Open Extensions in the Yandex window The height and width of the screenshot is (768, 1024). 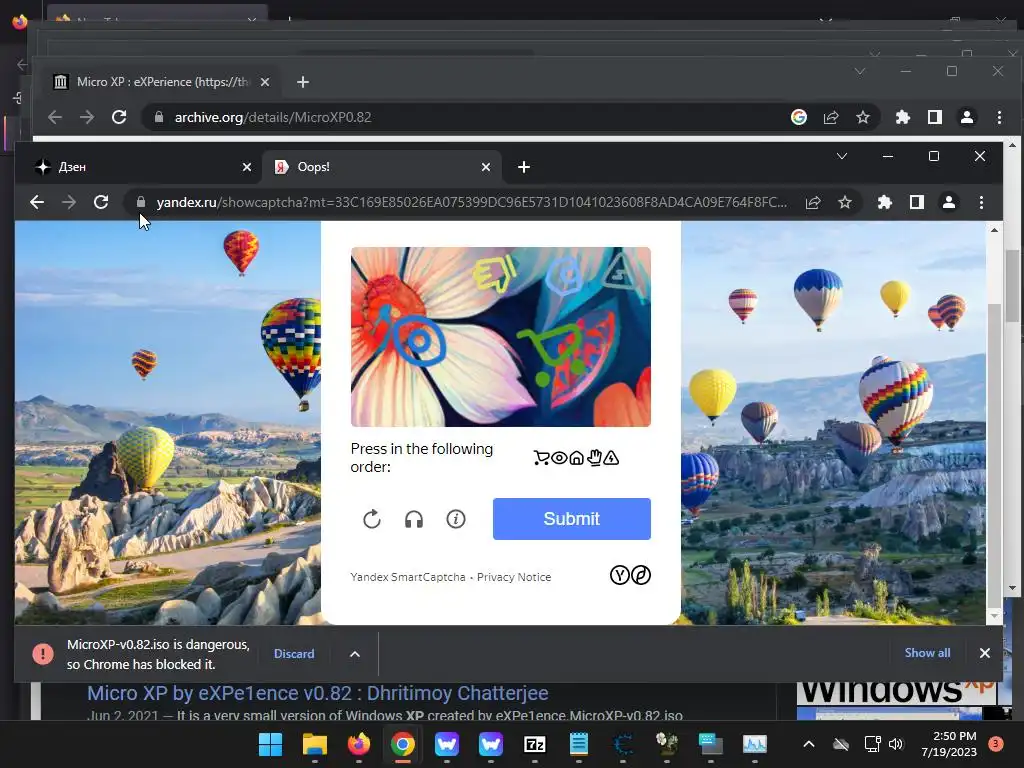click(885, 202)
